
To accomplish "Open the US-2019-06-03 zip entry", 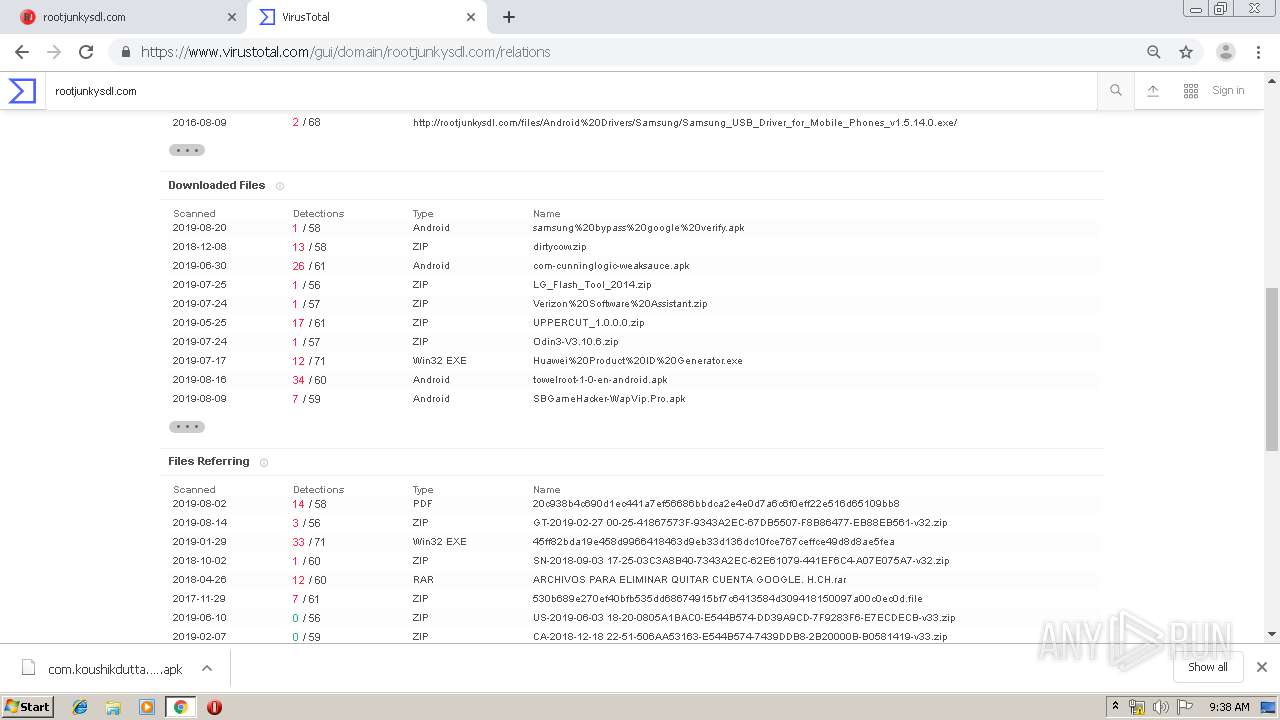I will [x=744, y=618].
